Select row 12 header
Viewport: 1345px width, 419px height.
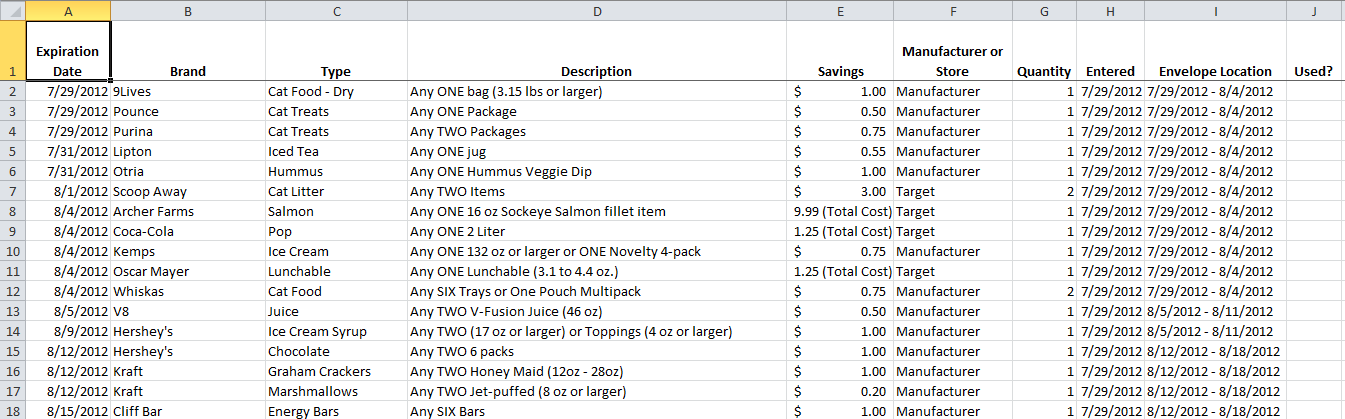click(x=12, y=291)
